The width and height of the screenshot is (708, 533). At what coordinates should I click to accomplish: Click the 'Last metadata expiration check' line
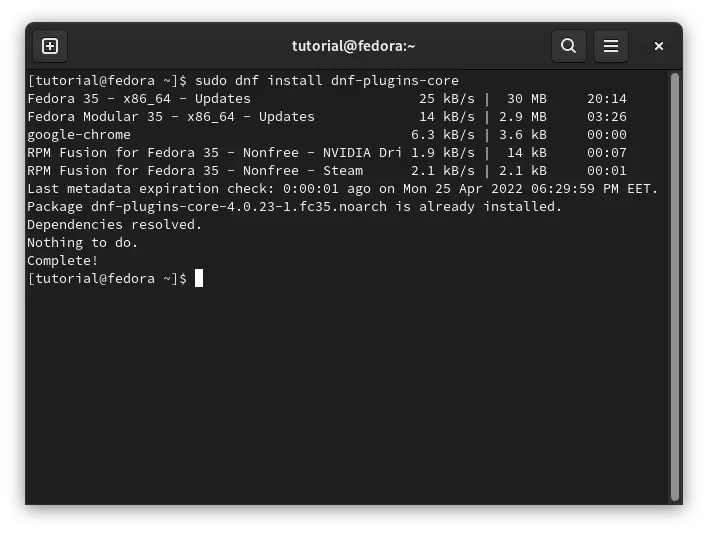343,189
